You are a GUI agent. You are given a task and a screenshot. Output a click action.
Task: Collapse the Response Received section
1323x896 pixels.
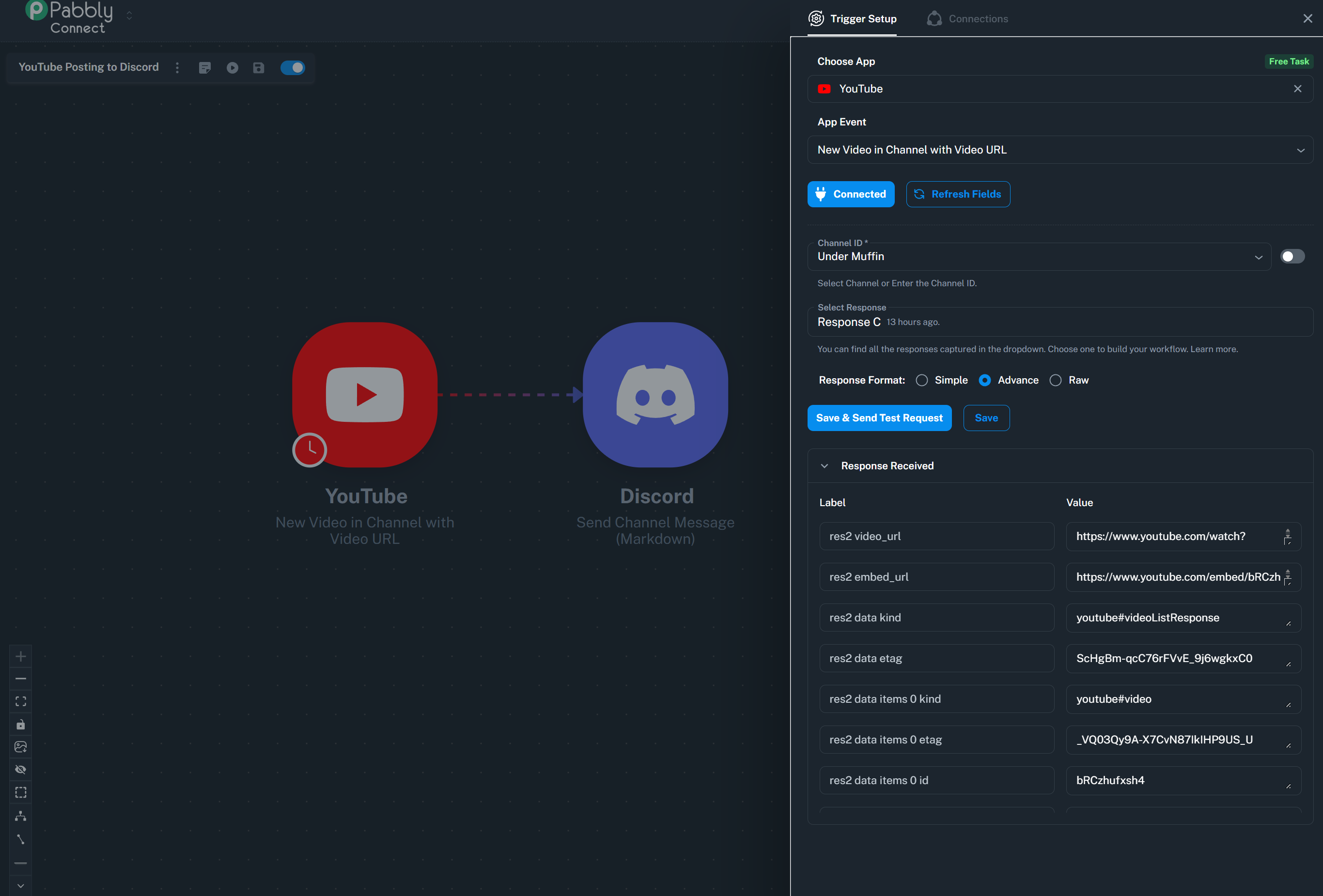[x=825, y=465]
